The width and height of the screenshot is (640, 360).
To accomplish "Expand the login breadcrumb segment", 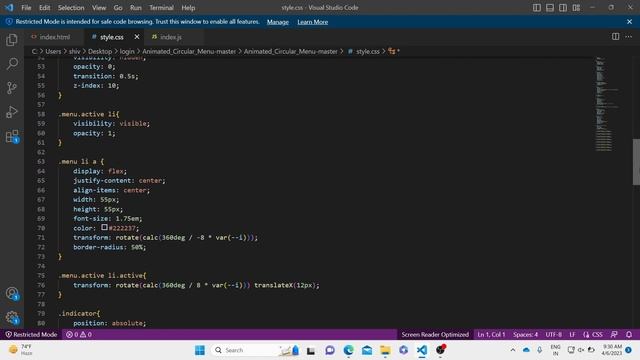I will tap(127, 51).
